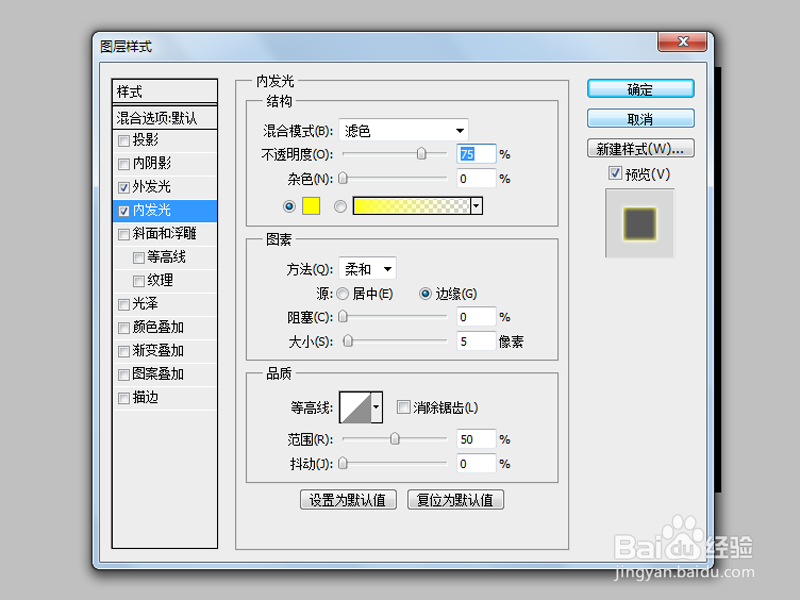Viewport: 800px width, 600px height.
Task: Click the 范围 range value field
Action: tap(477, 439)
